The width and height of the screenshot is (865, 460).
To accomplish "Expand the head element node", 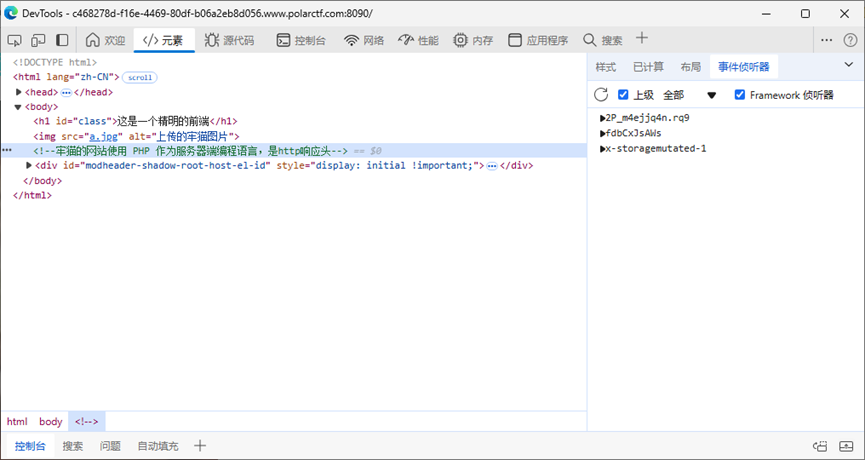I will (x=18, y=92).
